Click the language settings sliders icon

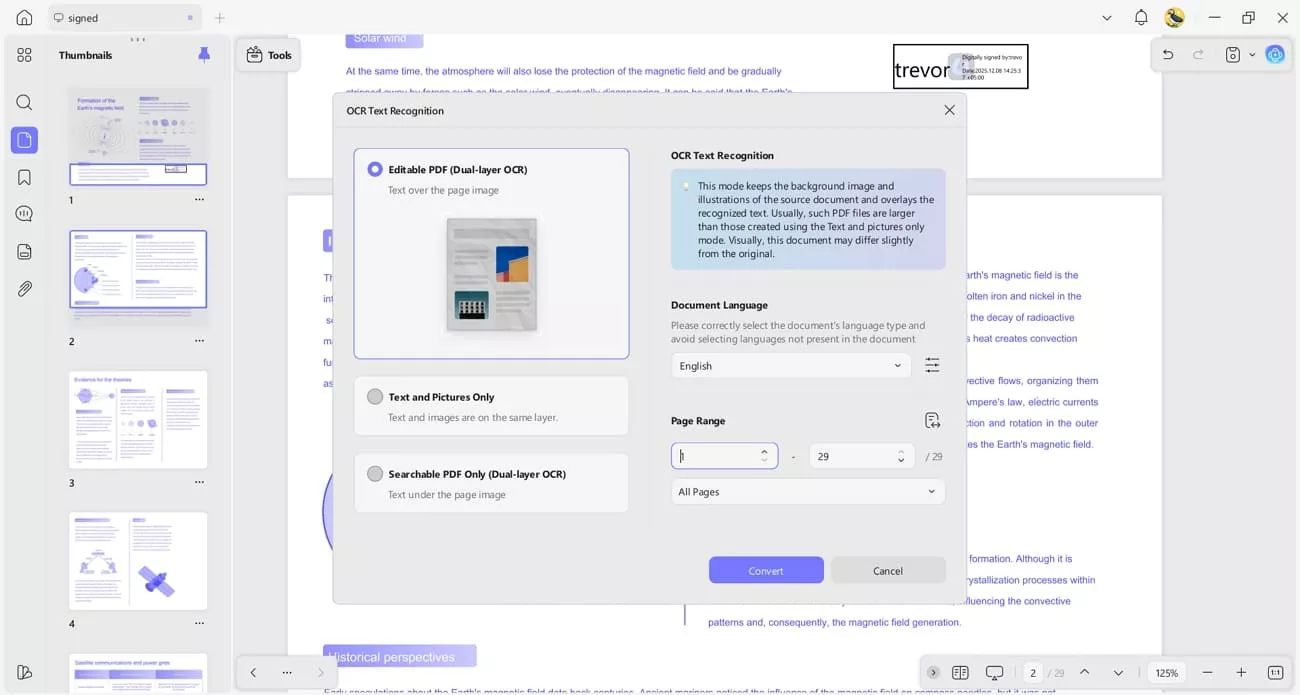[x=932, y=366]
